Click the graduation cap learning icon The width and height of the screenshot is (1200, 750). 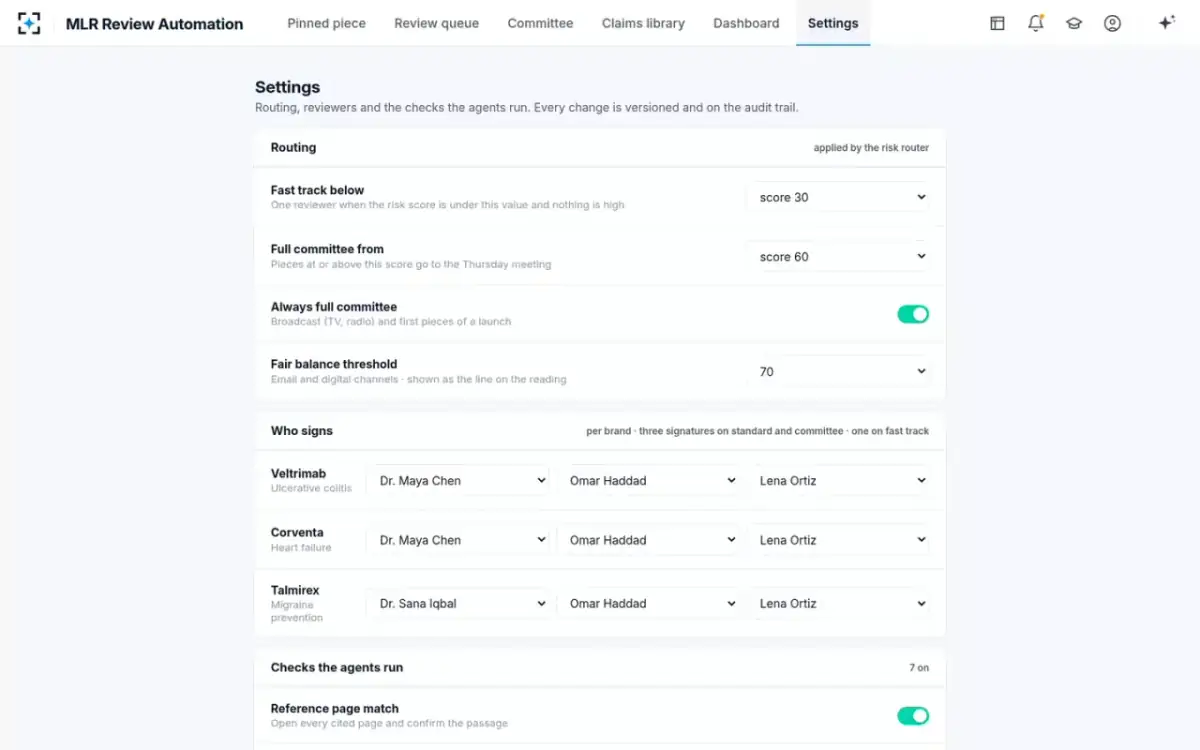click(1074, 23)
